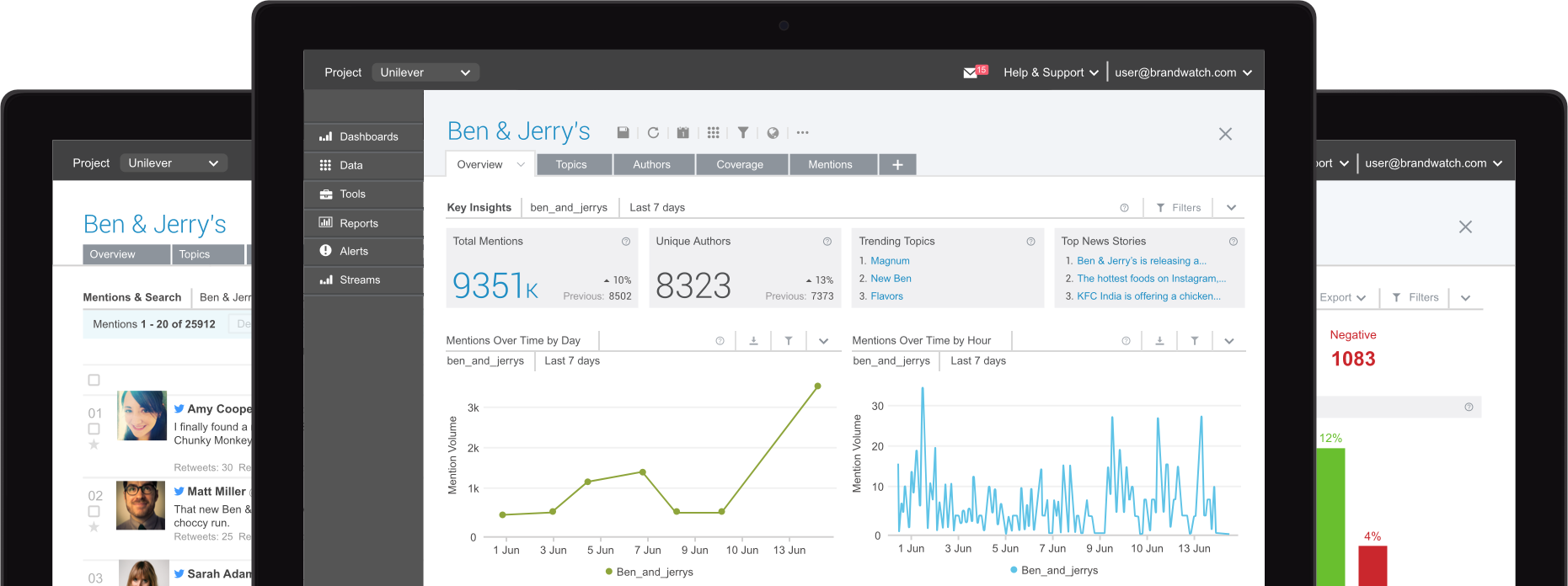Tick the checkbox for mention 02
The image size is (1568, 586).
pos(94,511)
